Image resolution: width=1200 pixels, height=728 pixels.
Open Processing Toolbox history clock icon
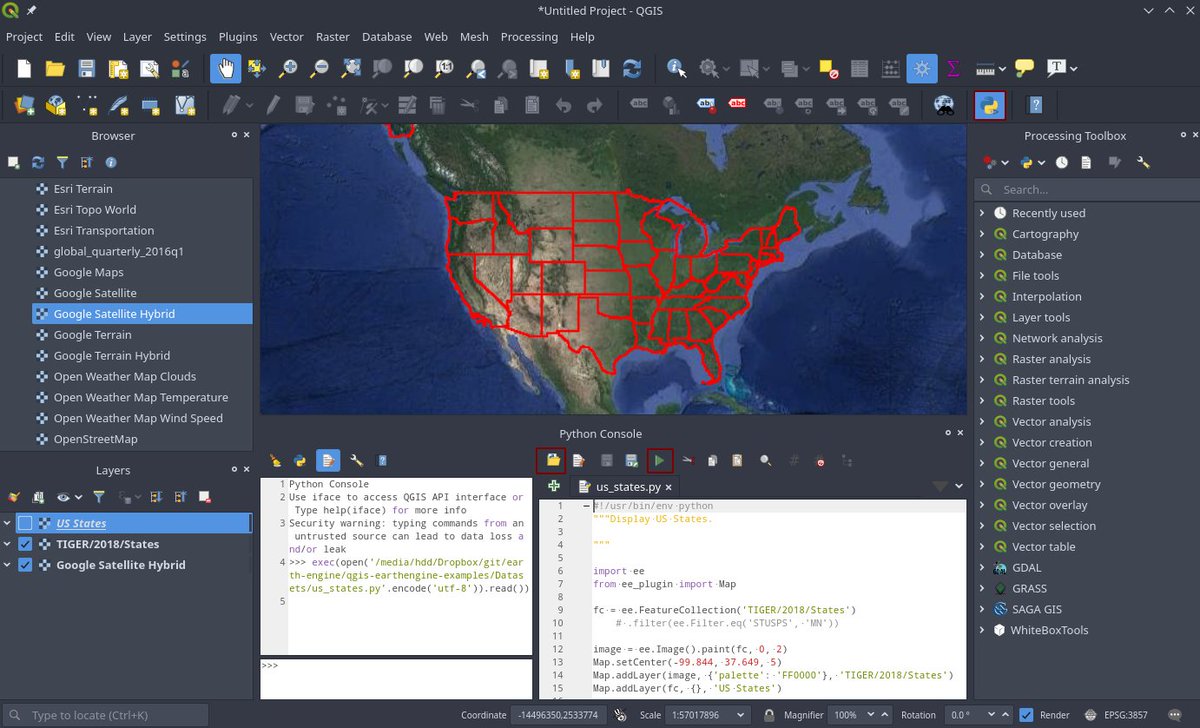pyautogui.click(x=1061, y=162)
